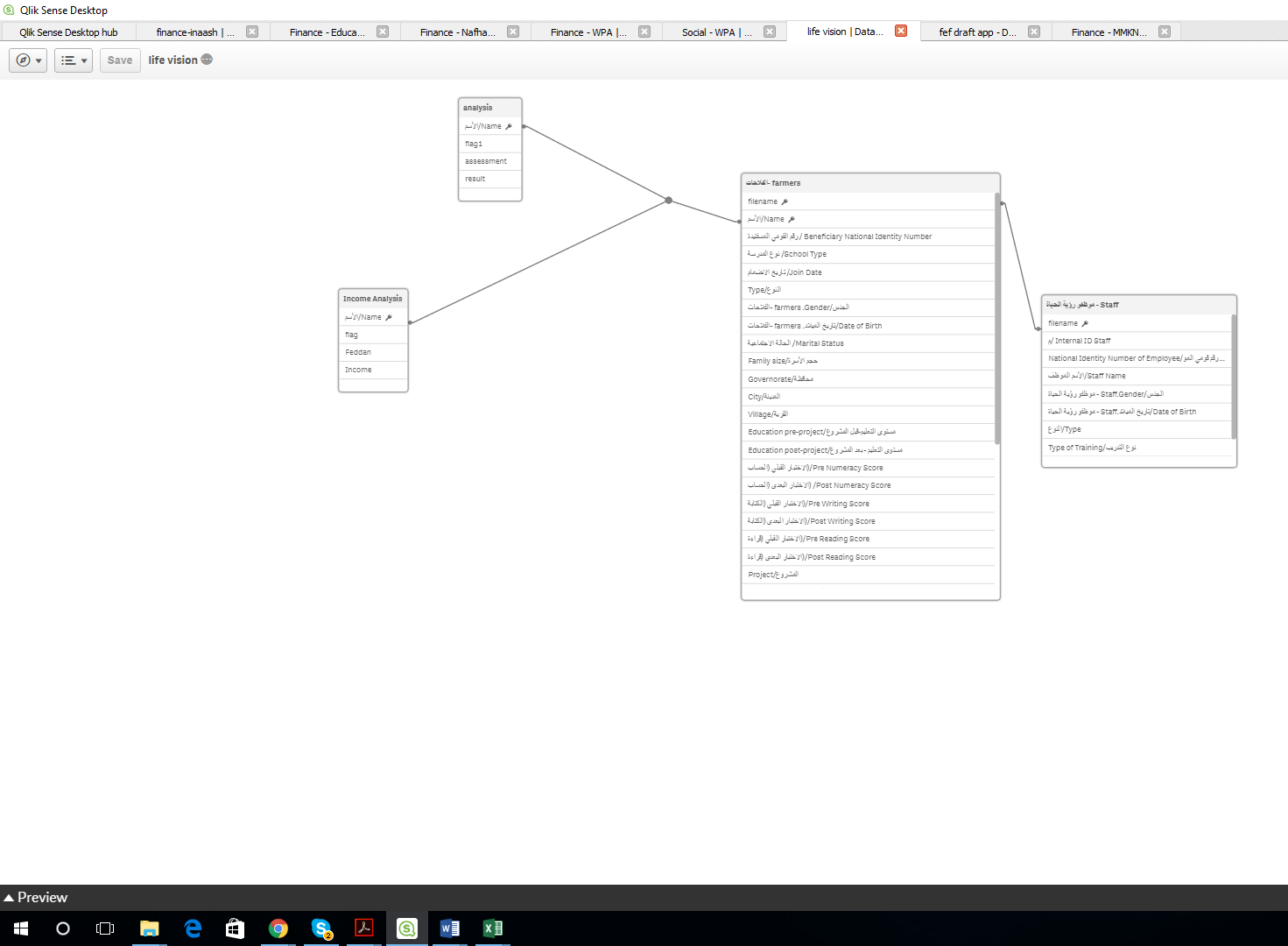Select the Income Analysis table header
The height and width of the screenshot is (946, 1288).
[x=373, y=299]
